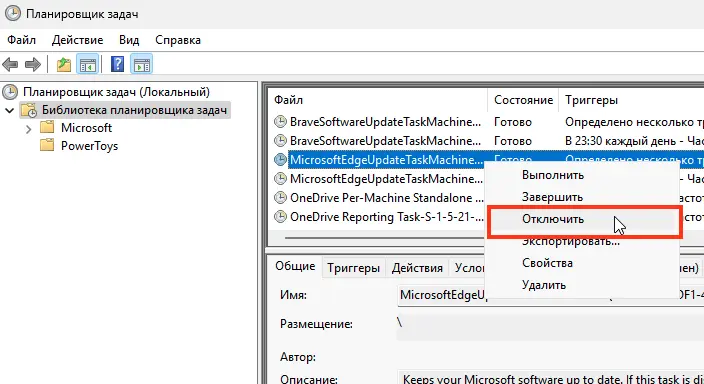Click the Back arrow toolbar icon
704x384 pixels.
(10, 64)
